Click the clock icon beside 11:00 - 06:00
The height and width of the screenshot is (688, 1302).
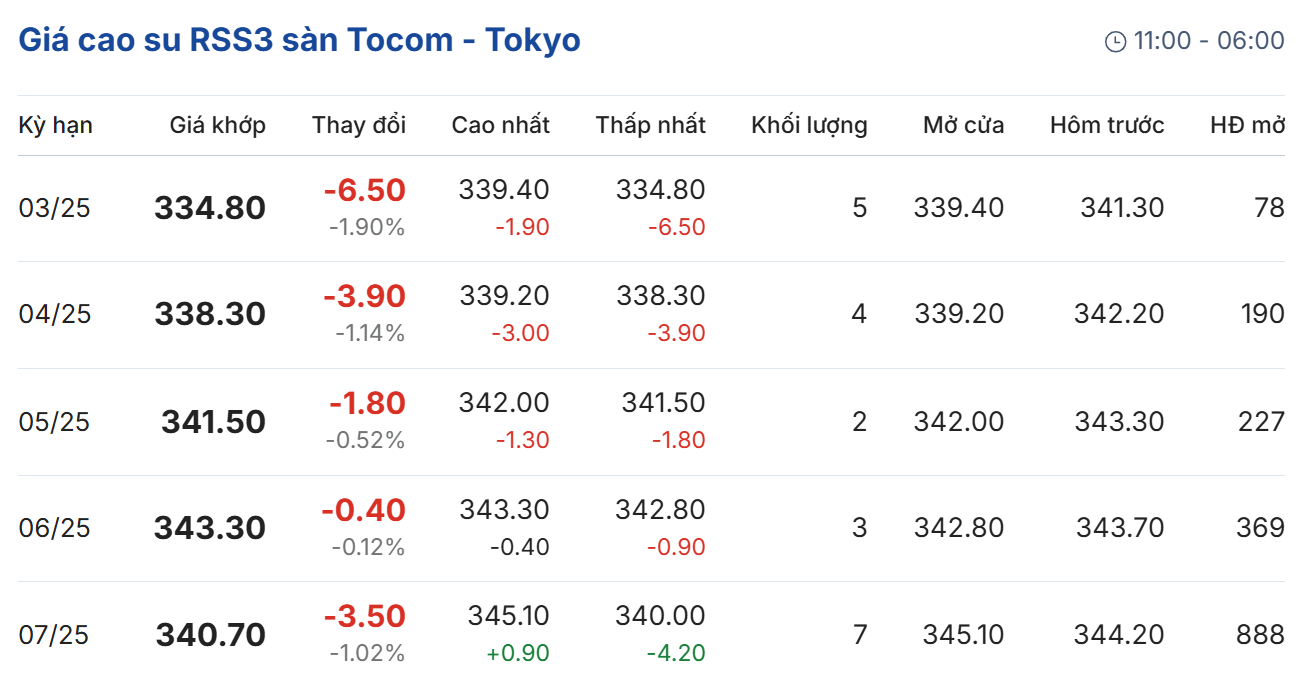(1115, 41)
